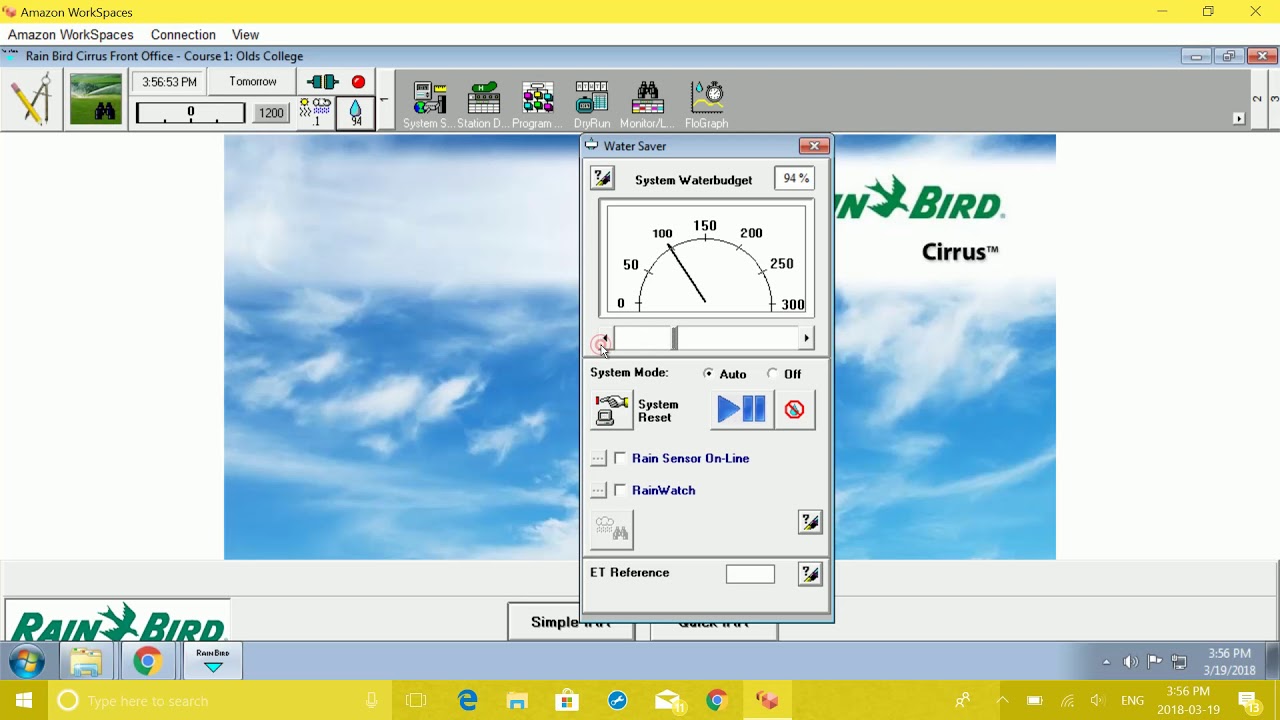Click the ET Reference help icon
This screenshot has width=1280, height=720.
pyautogui.click(x=810, y=574)
